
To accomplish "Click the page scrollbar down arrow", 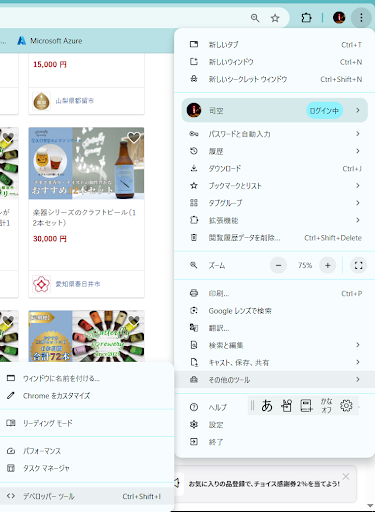I will click(370, 506).
